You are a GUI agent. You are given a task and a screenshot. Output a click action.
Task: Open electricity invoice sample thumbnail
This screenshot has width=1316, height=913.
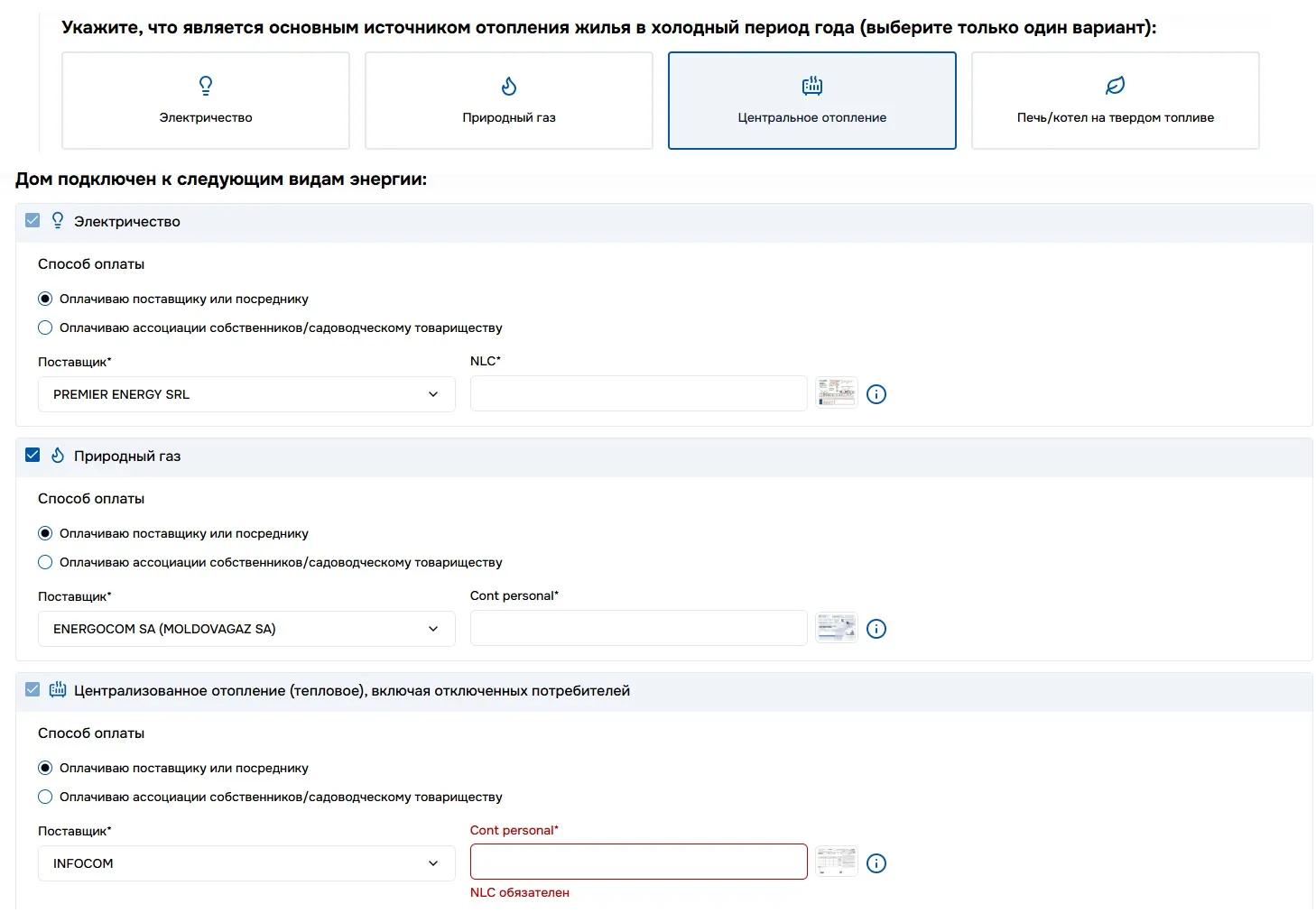tap(837, 393)
